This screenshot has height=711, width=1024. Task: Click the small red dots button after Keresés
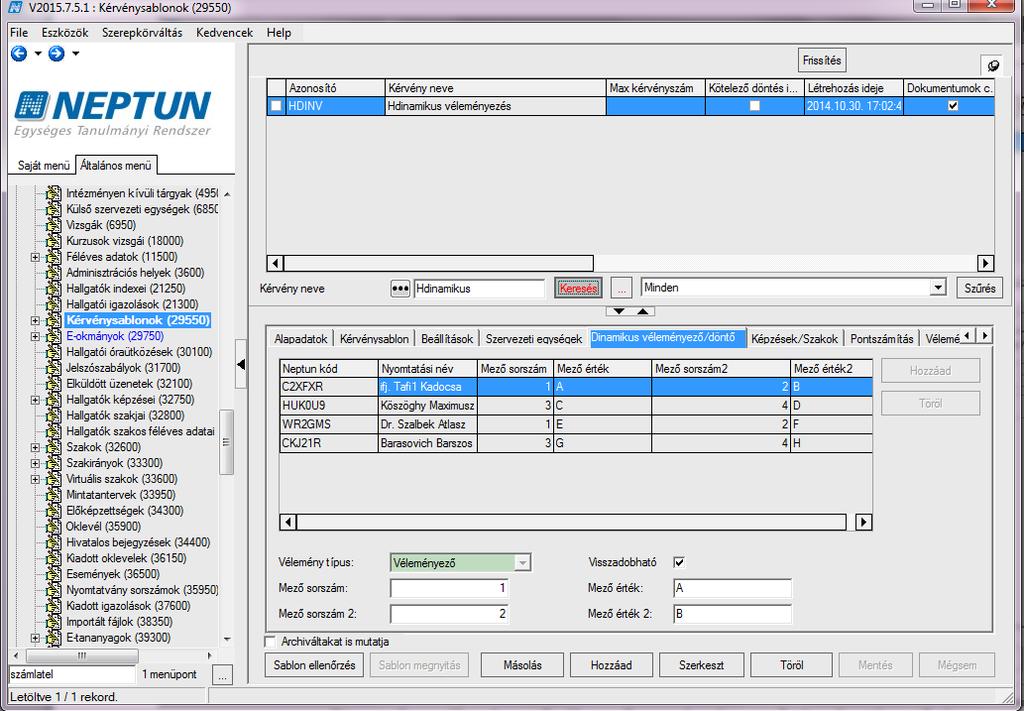point(622,289)
